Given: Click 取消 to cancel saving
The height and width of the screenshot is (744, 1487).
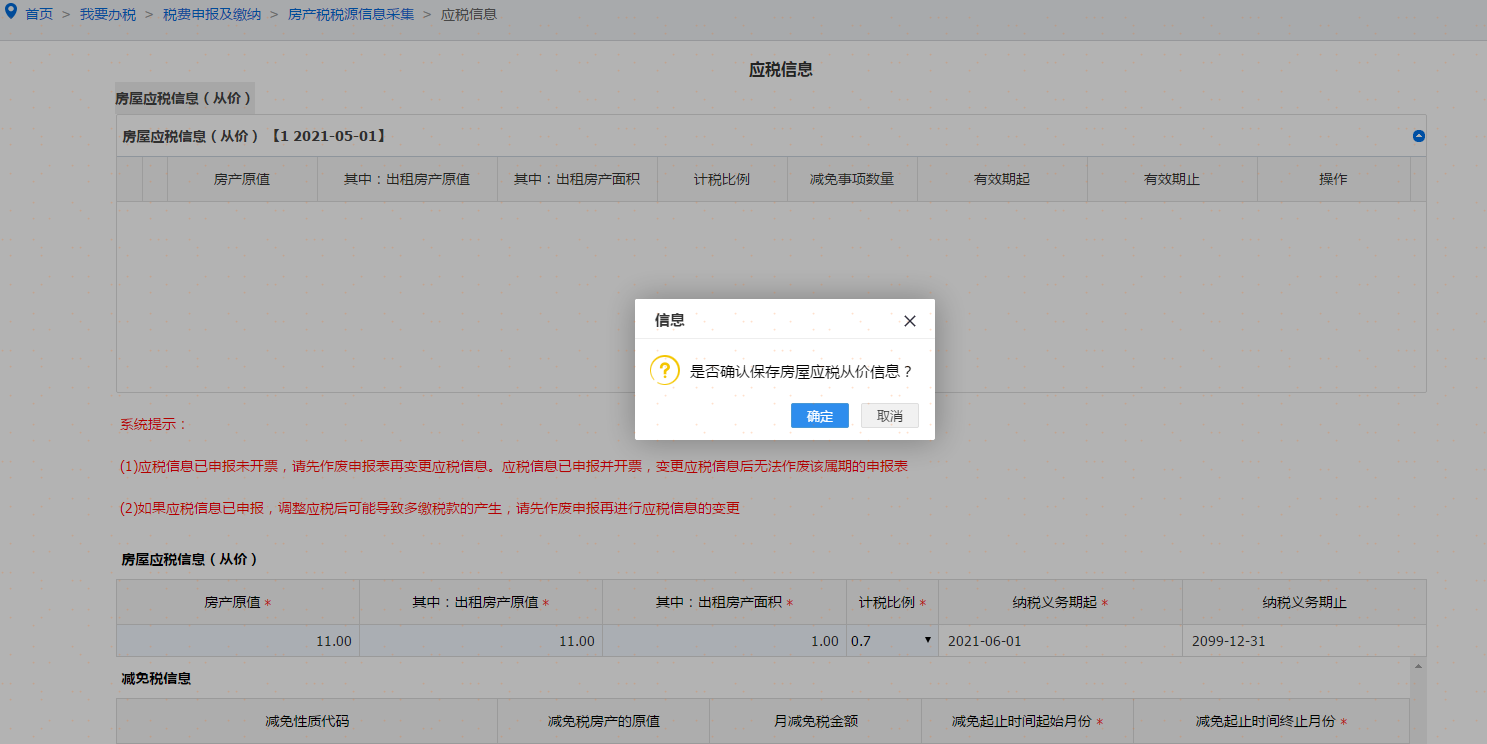Looking at the screenshot, I should point(889,416).
